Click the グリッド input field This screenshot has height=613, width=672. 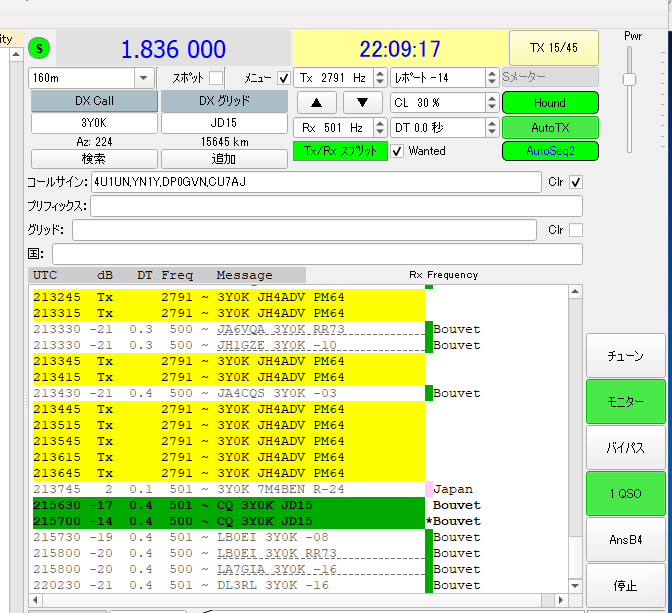point(304,230)
